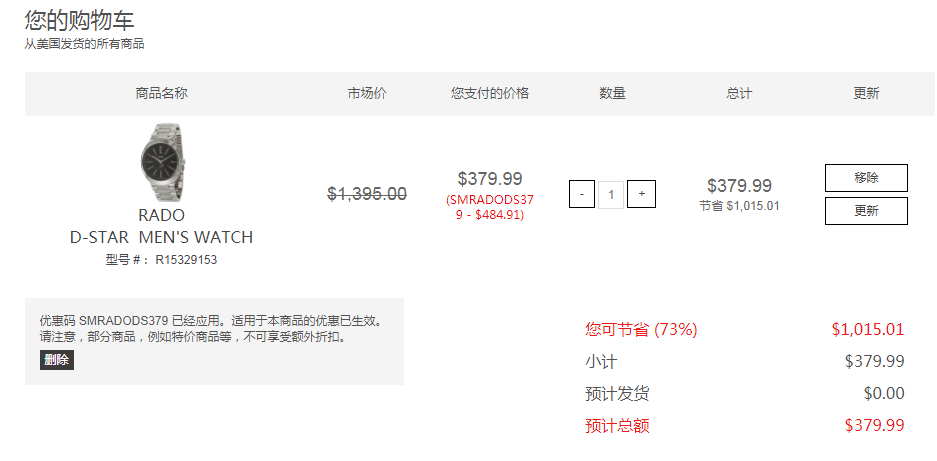Click the 您的购物车 page heading
This screenshot has width=937, height=461.
[79, 20]
